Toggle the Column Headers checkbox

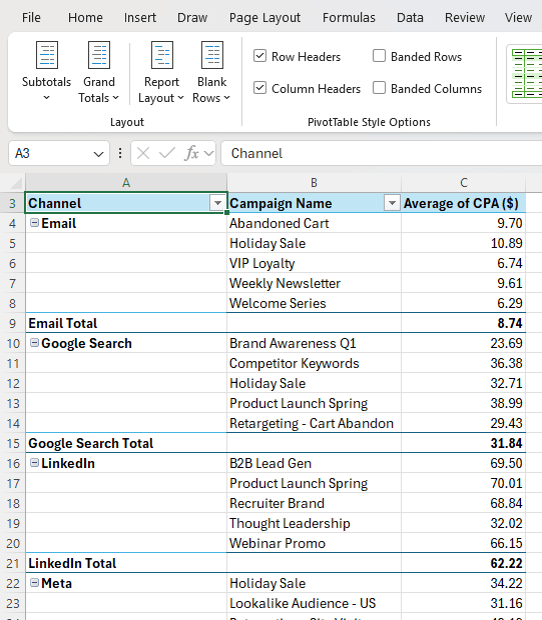tap(260, 88)
